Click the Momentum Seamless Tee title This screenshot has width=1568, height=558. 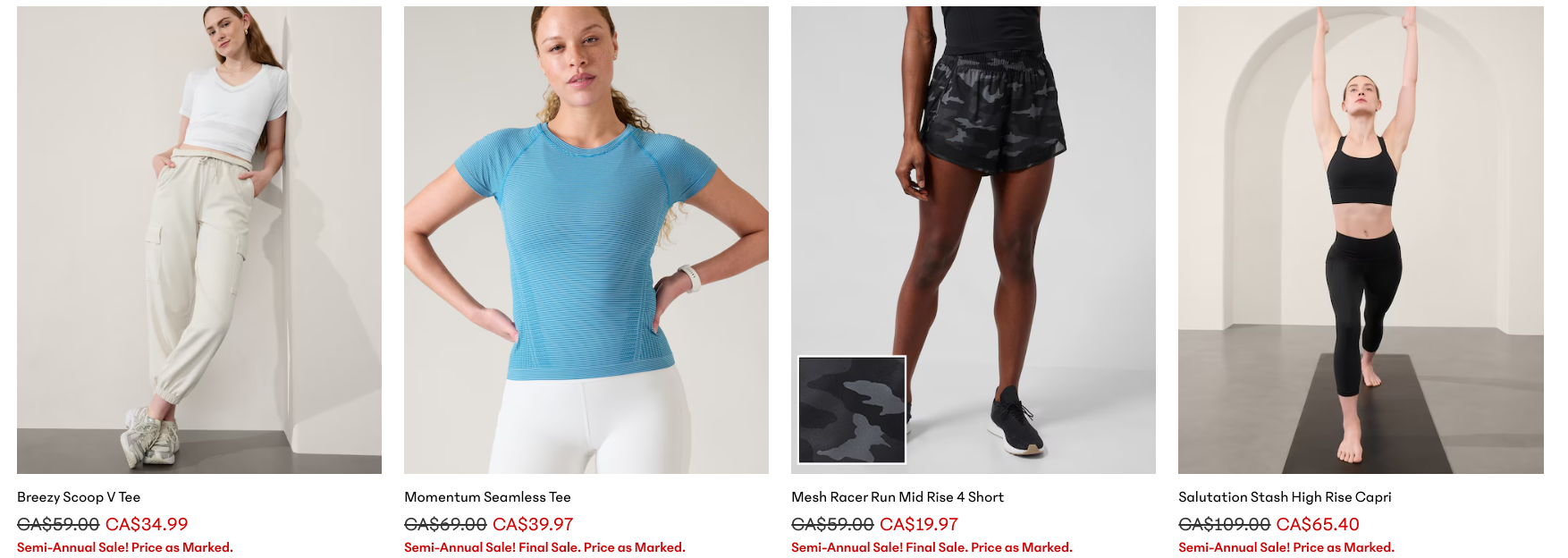[487, 497]
